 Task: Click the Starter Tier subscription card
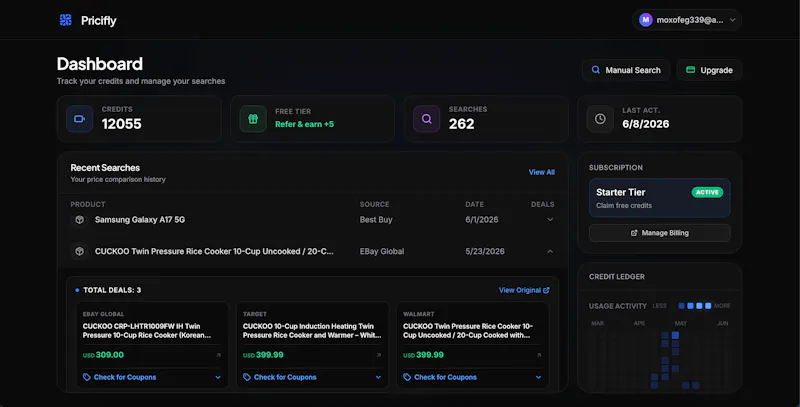click(659, 198)
